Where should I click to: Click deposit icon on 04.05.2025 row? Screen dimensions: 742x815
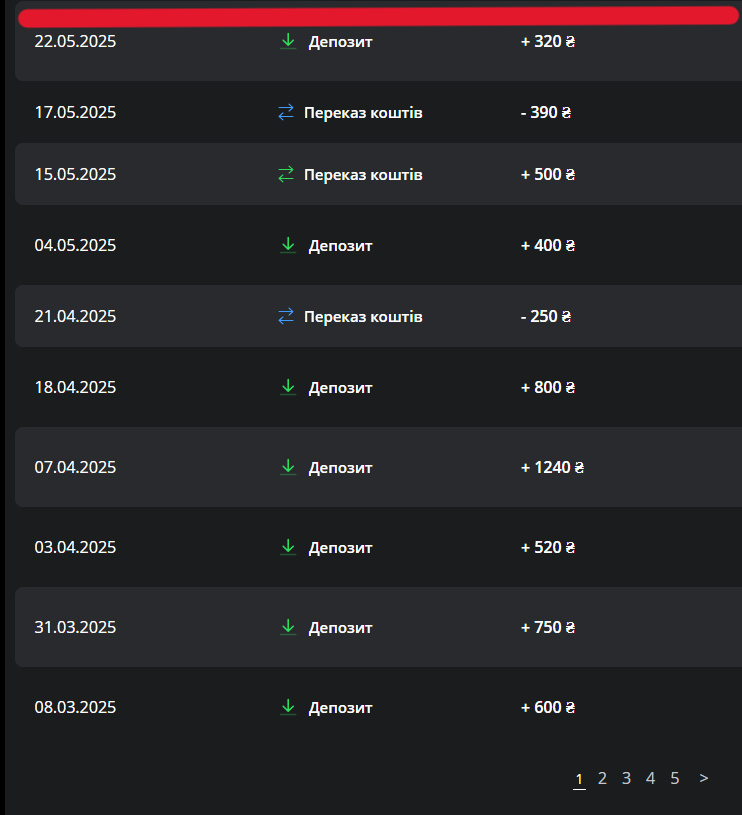click(288, 245)
